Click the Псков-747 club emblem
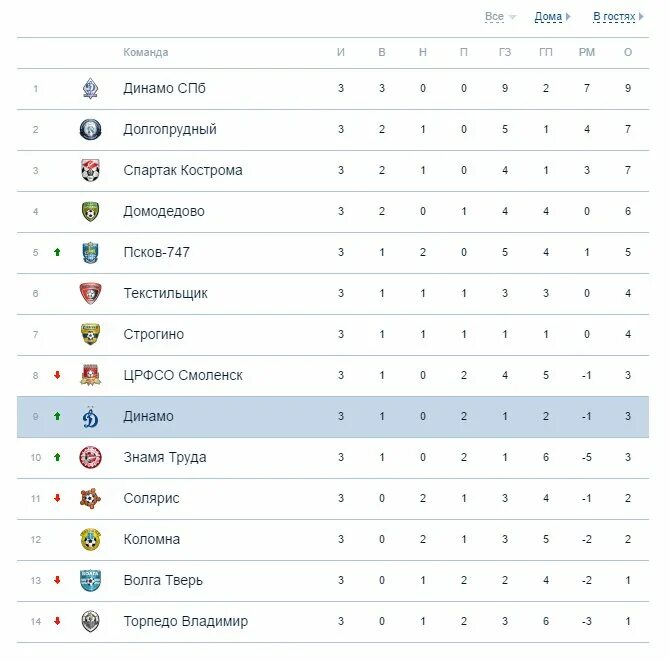Screen dimensions: 669x661 (x=90, y=252)
